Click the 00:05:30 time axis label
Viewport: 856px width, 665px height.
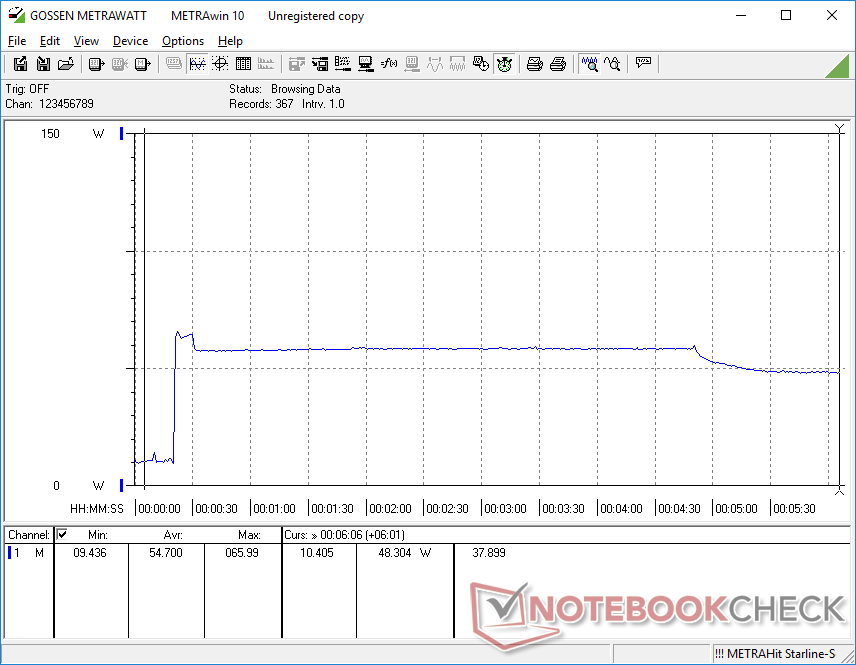point(794,508)
